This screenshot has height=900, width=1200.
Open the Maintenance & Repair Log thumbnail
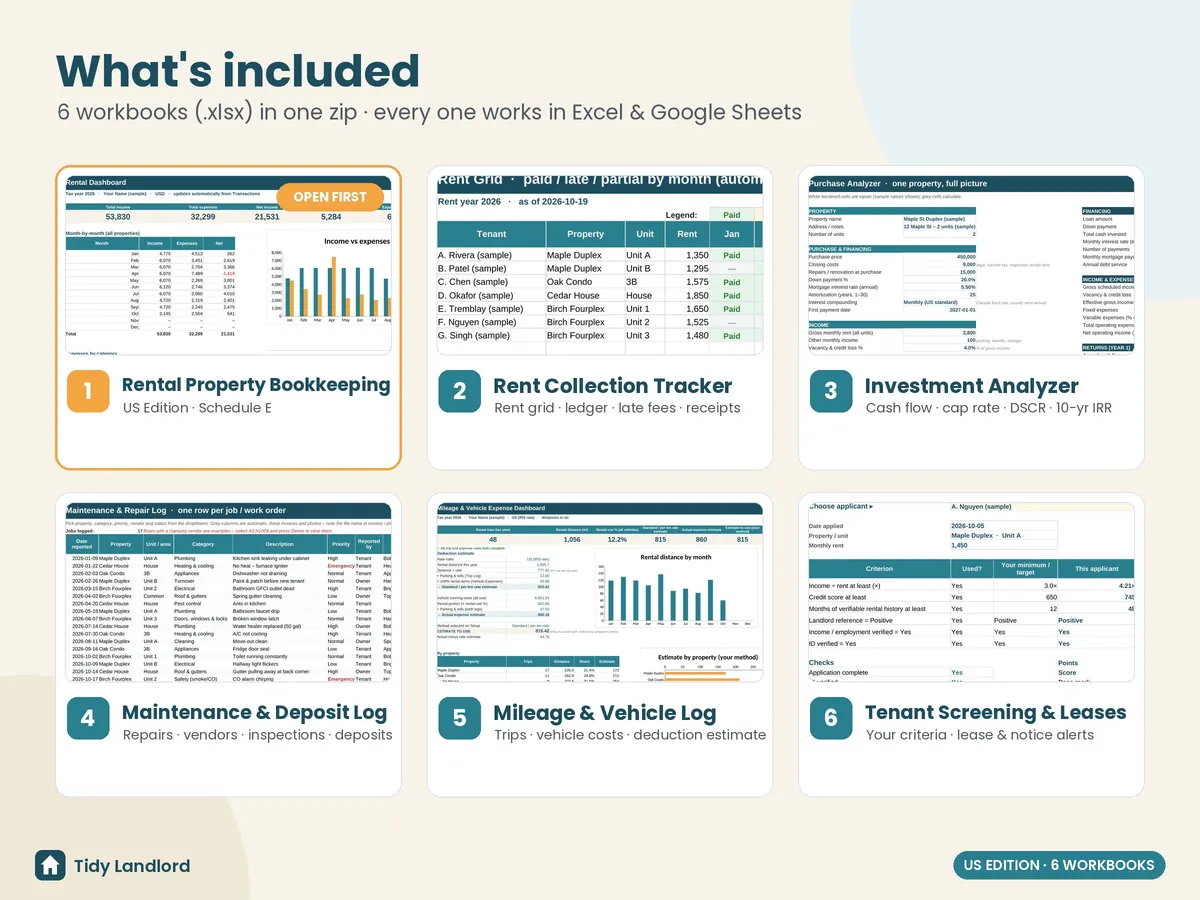tap(228, 592)
